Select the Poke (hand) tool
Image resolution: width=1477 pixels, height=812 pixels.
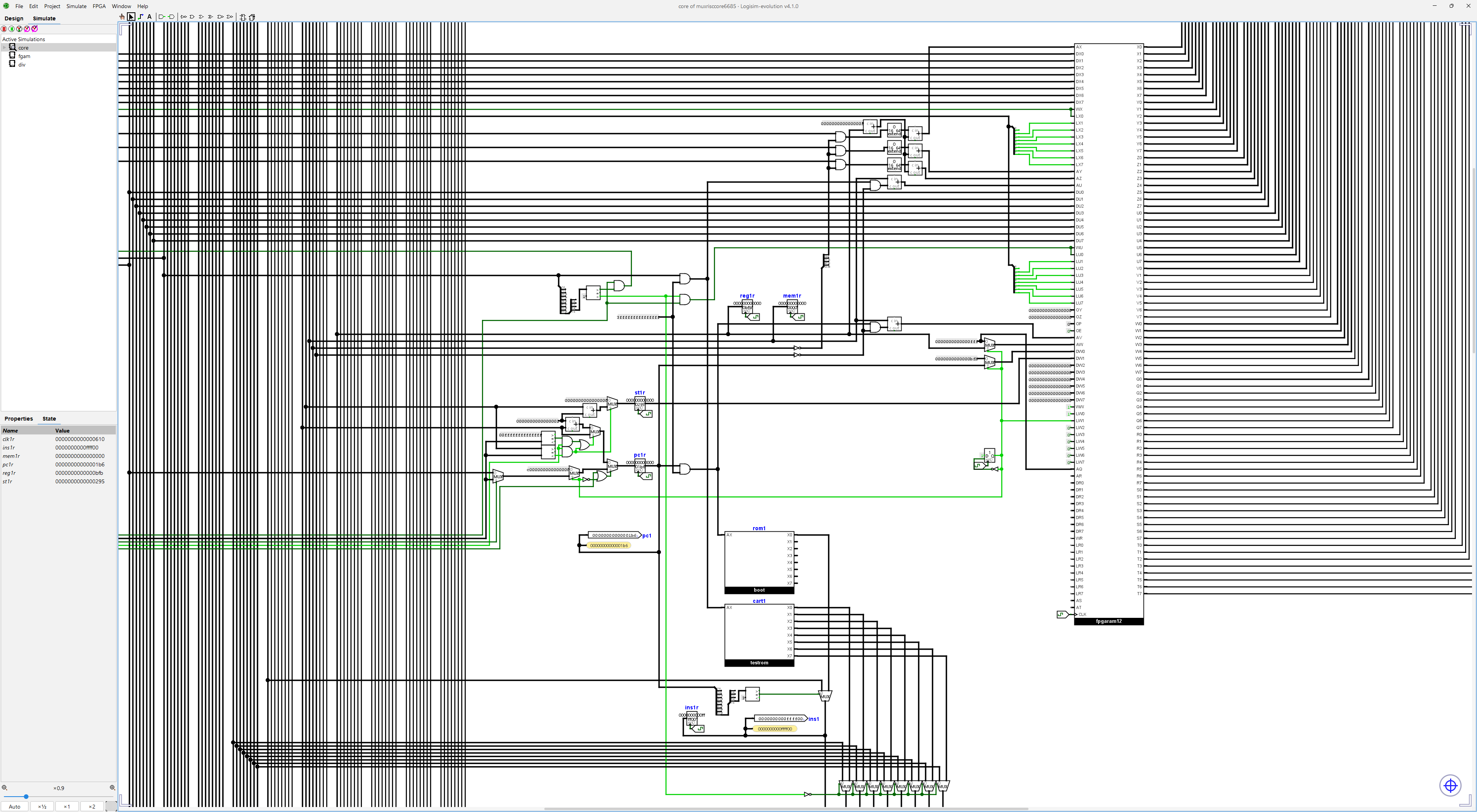pyautogui.click(x=122, y=17)
